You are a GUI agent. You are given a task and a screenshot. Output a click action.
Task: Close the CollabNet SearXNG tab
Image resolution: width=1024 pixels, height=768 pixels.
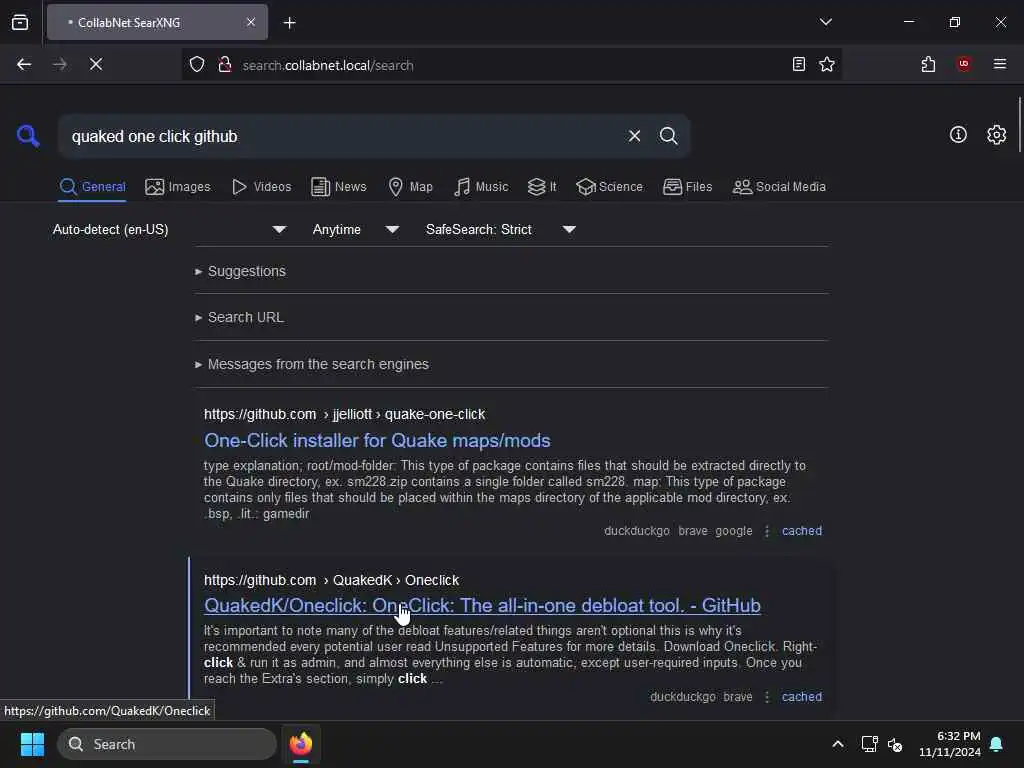[251, 22]
